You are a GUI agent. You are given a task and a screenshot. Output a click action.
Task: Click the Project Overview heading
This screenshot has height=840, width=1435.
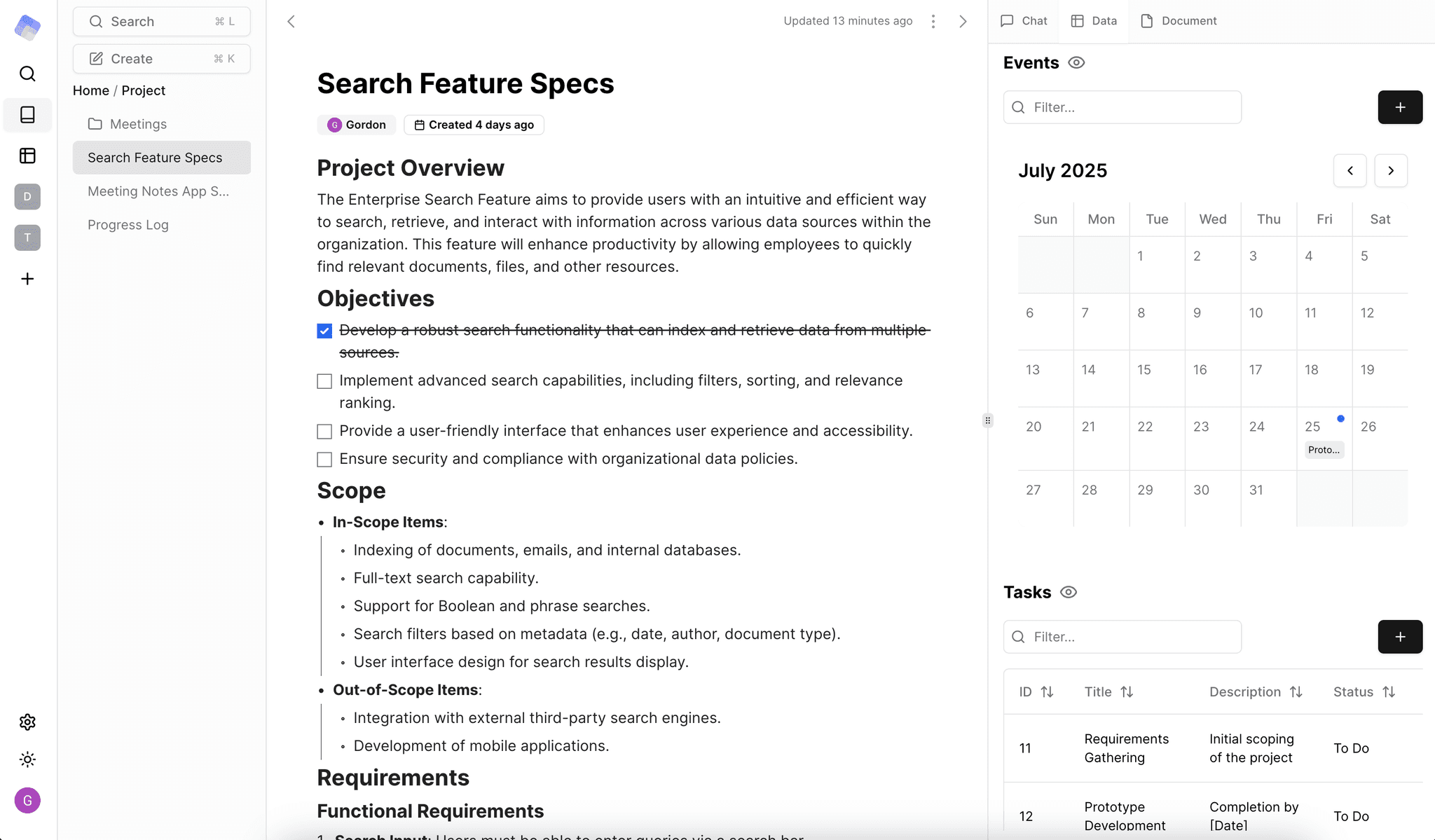(x=411, y=168)
